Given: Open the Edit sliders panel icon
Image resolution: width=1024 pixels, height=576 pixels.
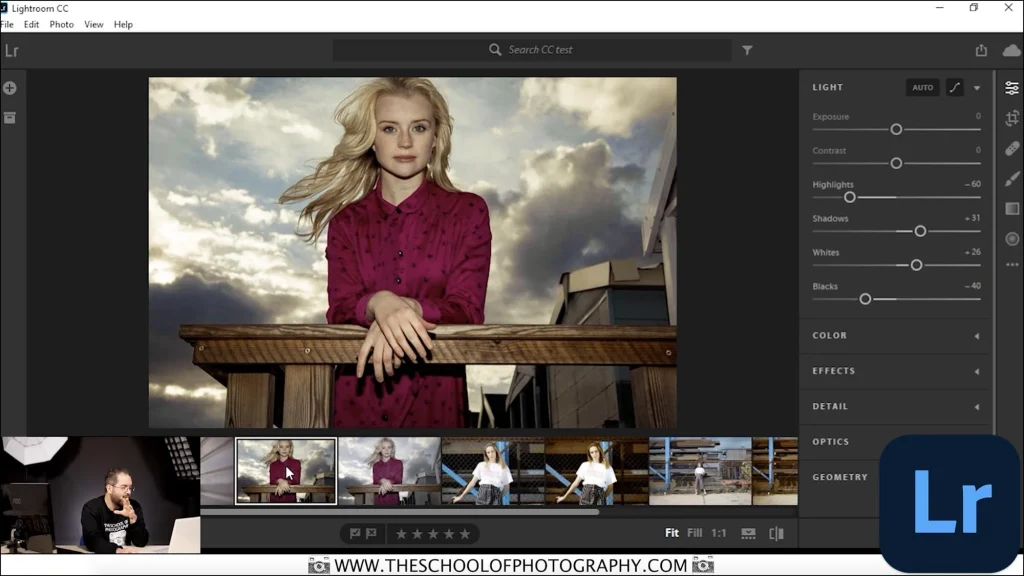Looking at the screenshot, I should (x=1012, y=87).
